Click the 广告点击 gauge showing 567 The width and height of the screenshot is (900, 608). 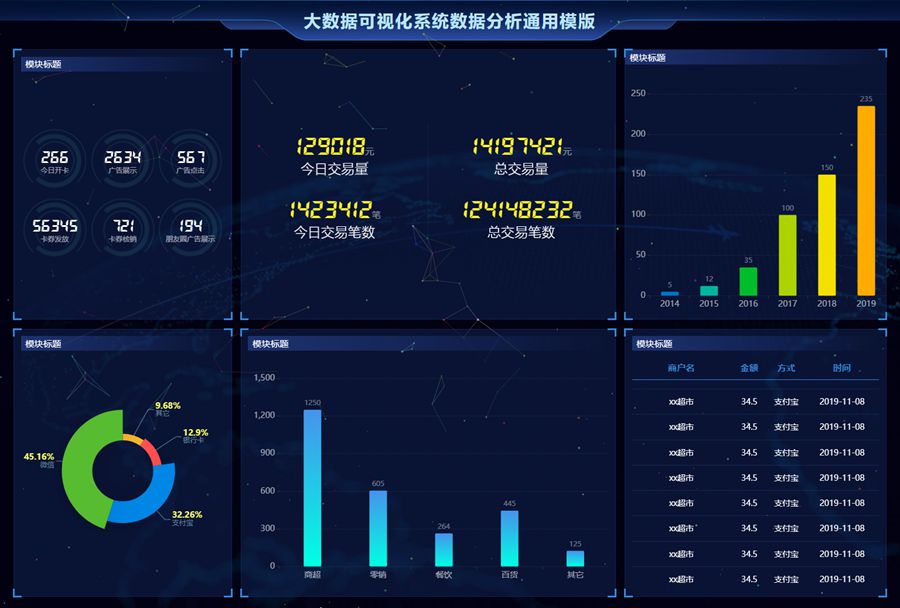click(x=190, y=160)
